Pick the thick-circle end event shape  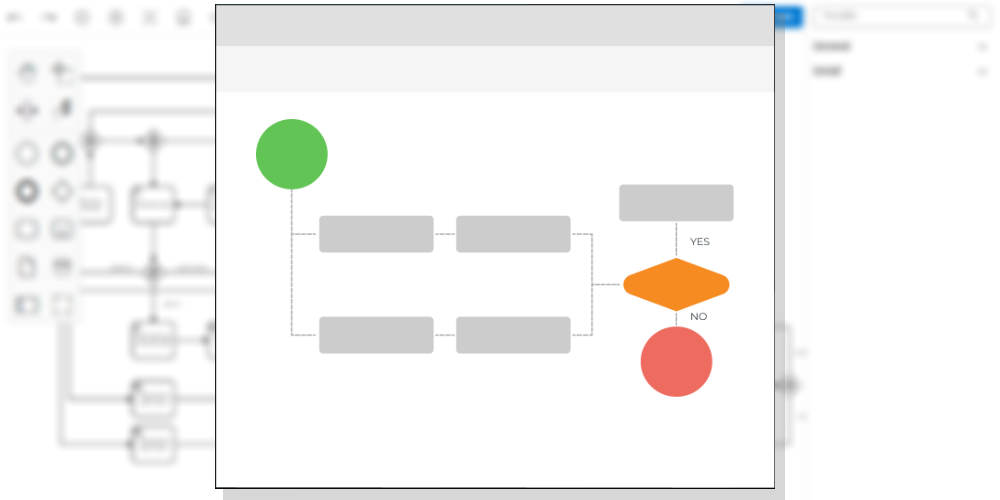pos(28,191)
